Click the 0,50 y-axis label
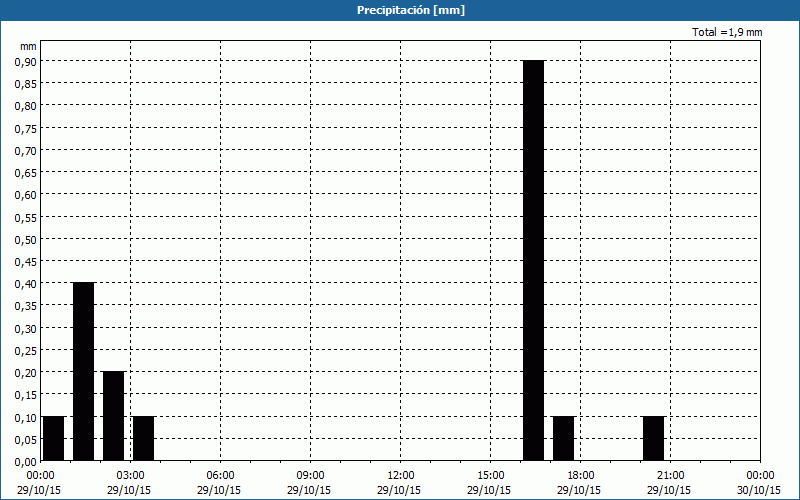The width and height of the screenshot is (800, 500). point(26,239)
